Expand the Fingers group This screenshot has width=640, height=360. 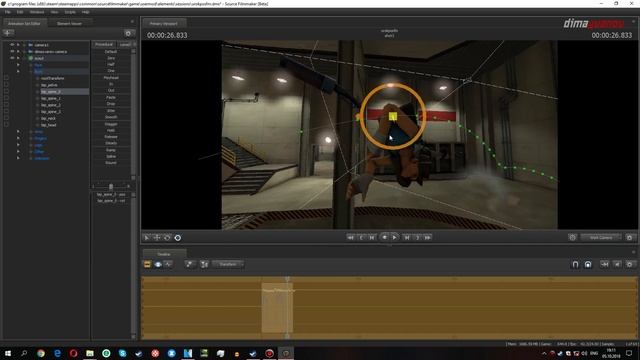tap(18, 138)
